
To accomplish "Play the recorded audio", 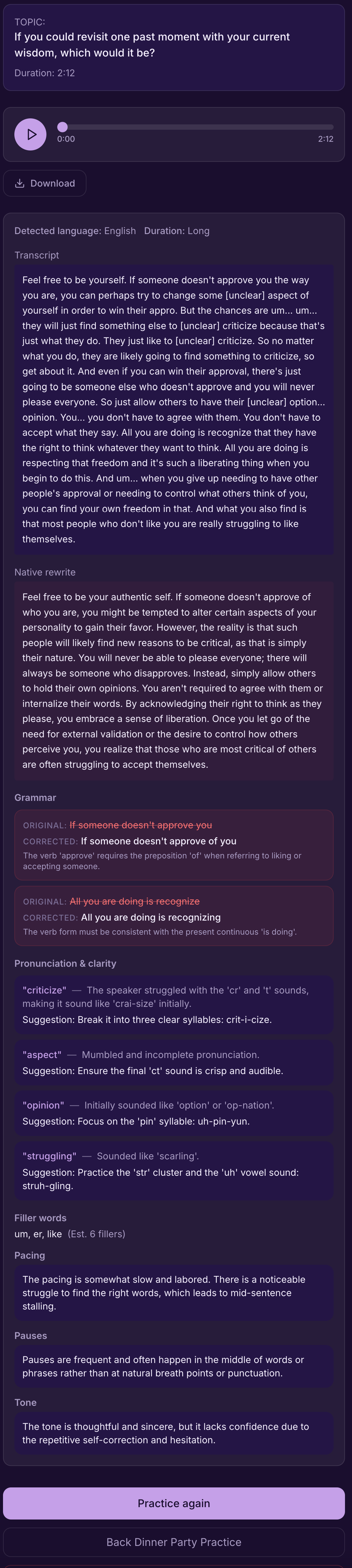I will (x=30, y=134).
